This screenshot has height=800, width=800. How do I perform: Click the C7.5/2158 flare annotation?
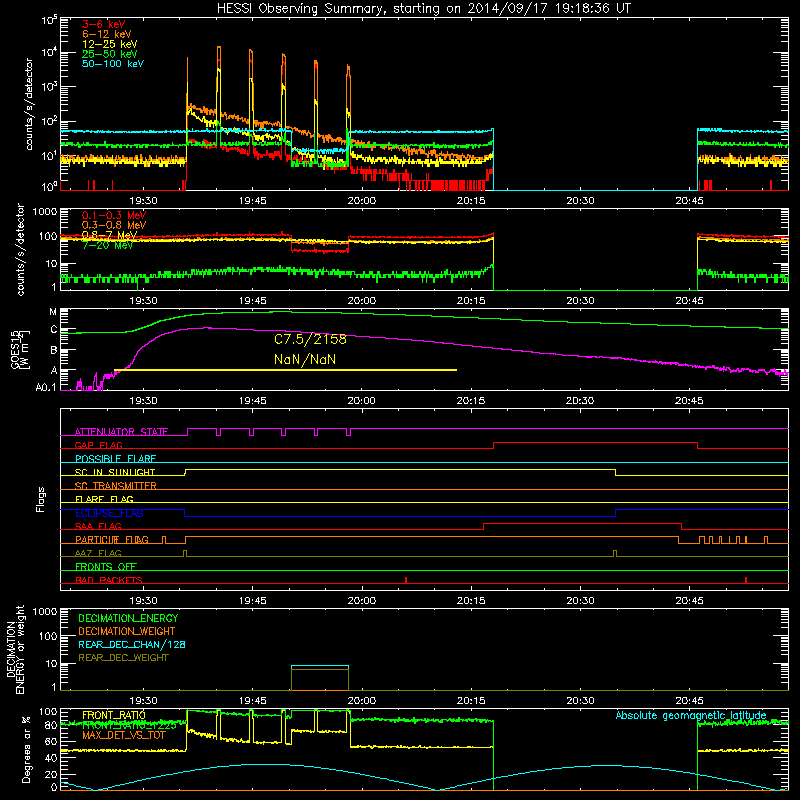pos(310,339)
